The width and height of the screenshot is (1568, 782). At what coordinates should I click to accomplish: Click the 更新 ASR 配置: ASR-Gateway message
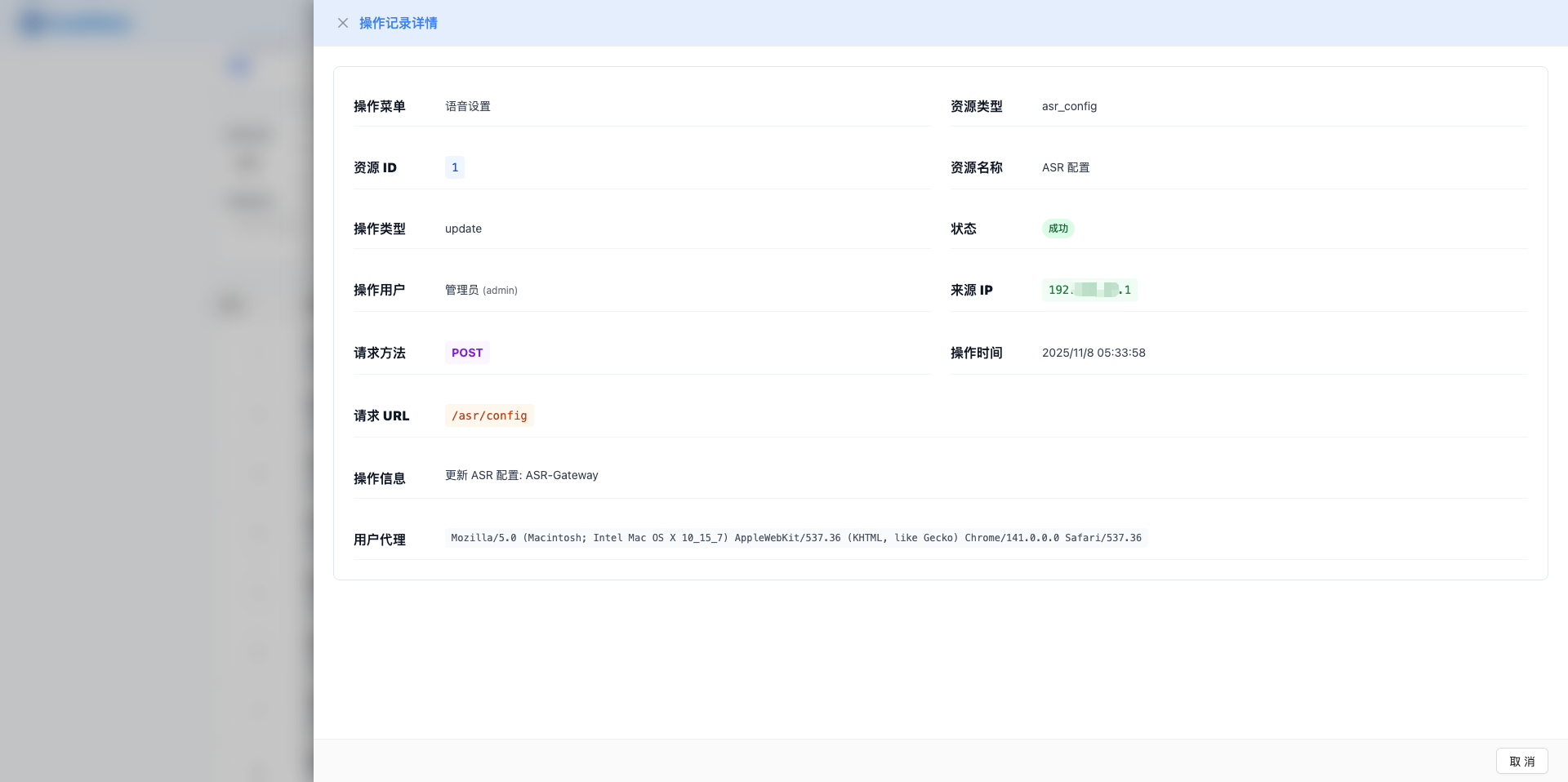[521, 475]
